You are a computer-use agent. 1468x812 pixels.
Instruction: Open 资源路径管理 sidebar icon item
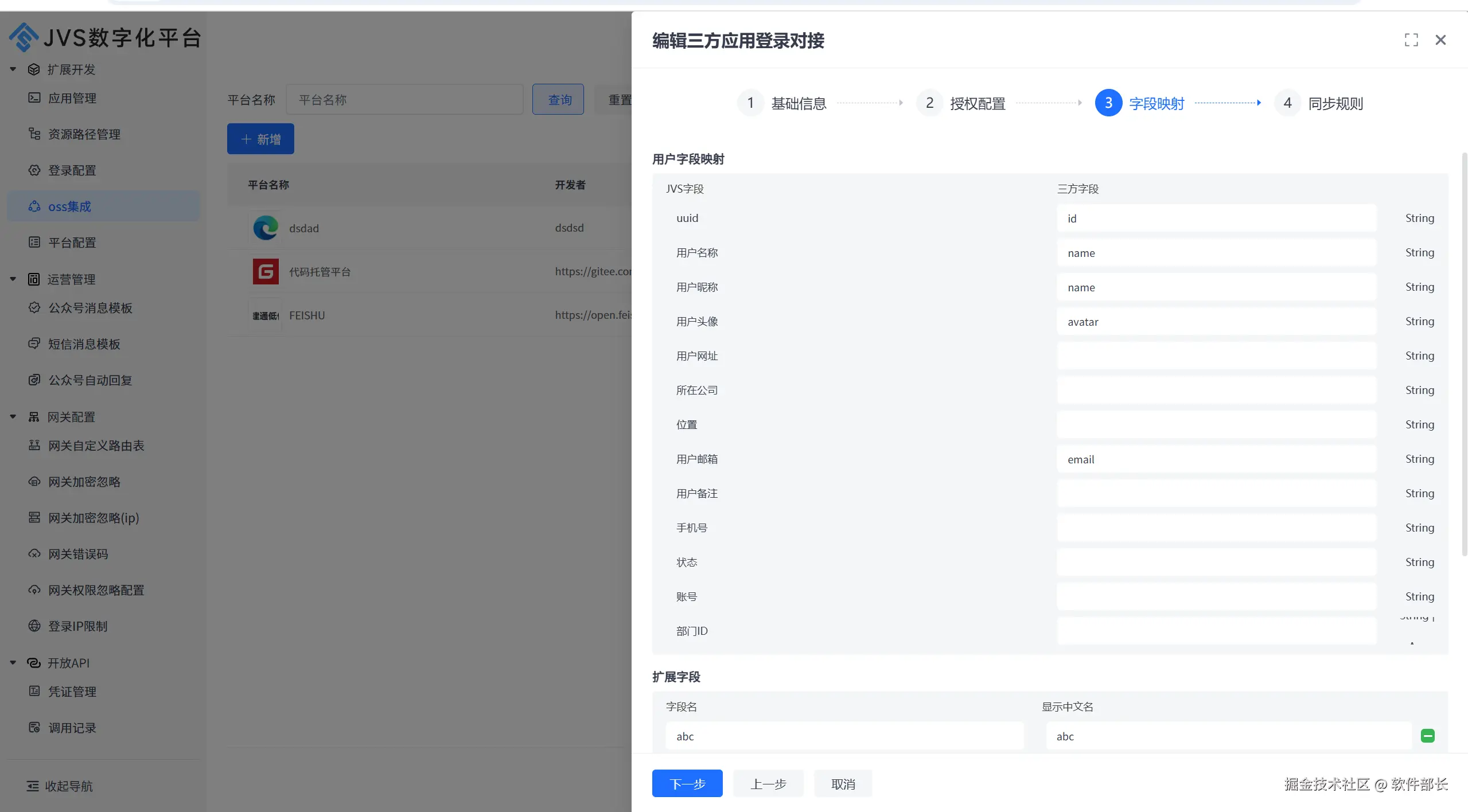coord(34,134)
